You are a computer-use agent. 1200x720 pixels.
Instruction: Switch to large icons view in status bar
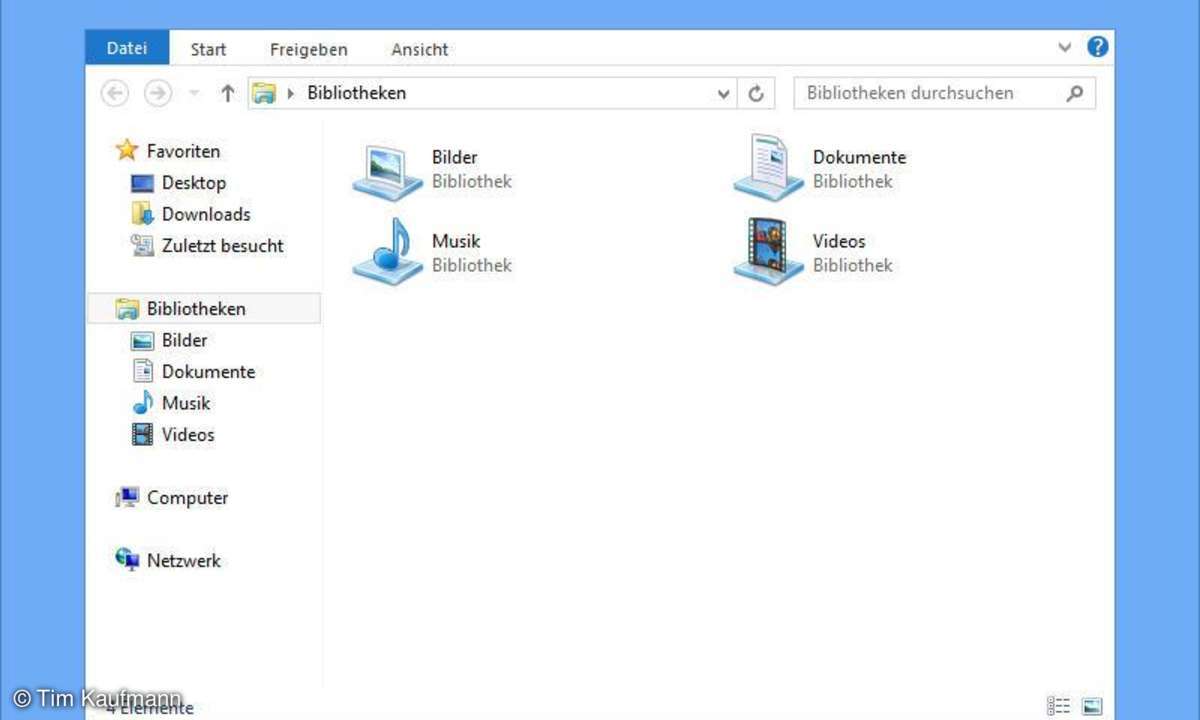pos(1091,706)
